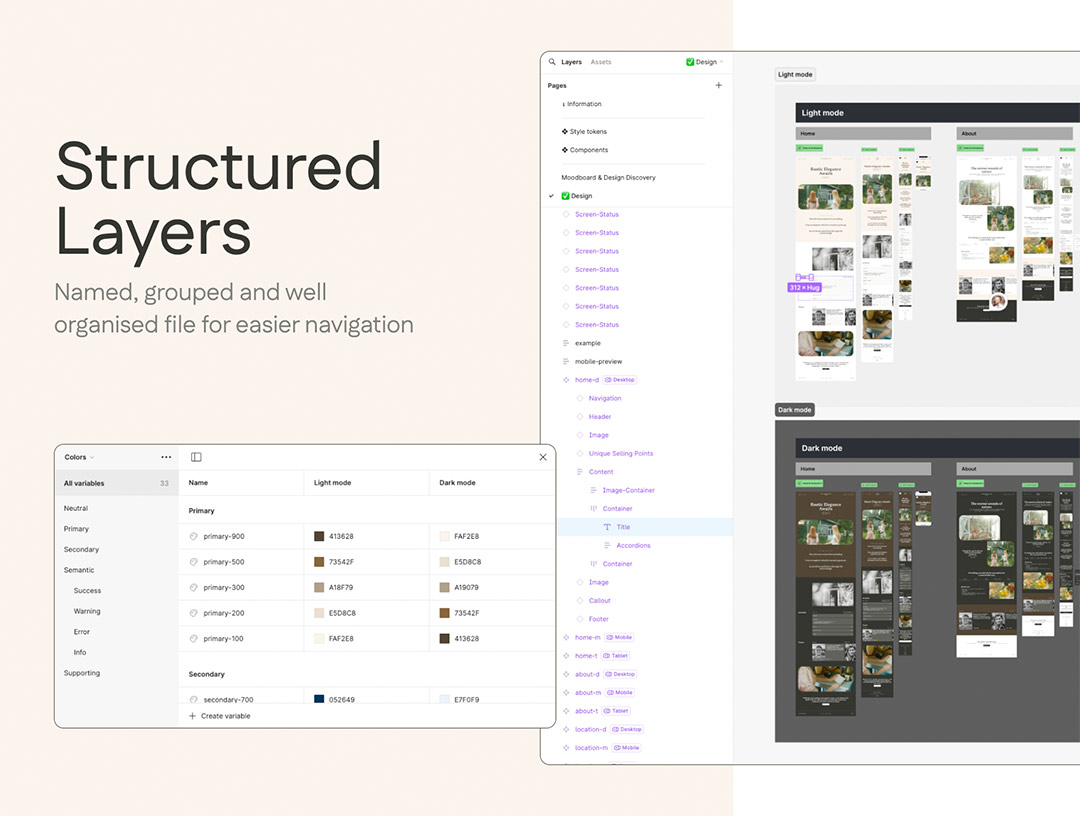Click the 413628 light mode swatch for primary-900
The image size is (1080, 816).
pyautogui.click(x=319, y=537)
